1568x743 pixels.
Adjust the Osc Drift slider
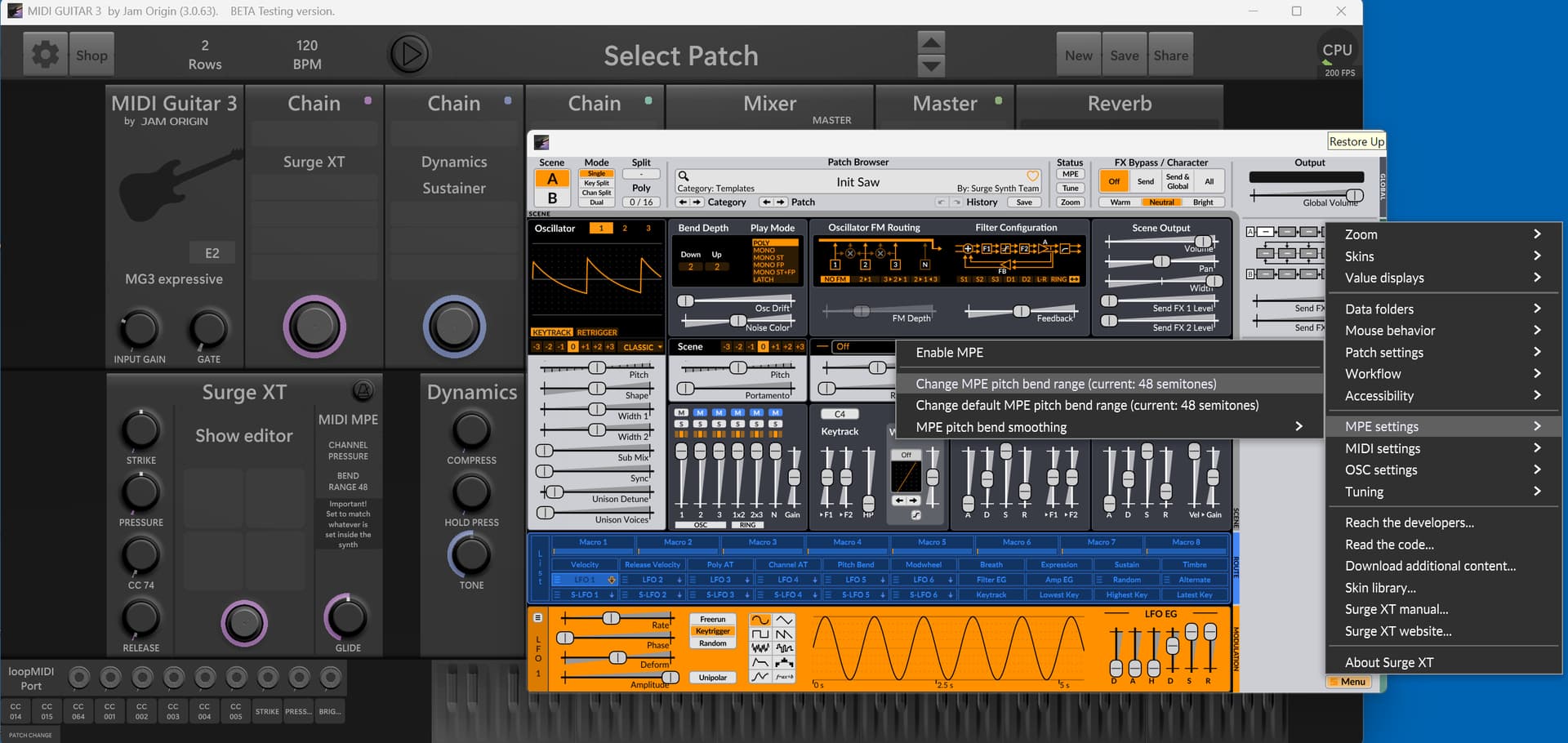pos(736,300)
